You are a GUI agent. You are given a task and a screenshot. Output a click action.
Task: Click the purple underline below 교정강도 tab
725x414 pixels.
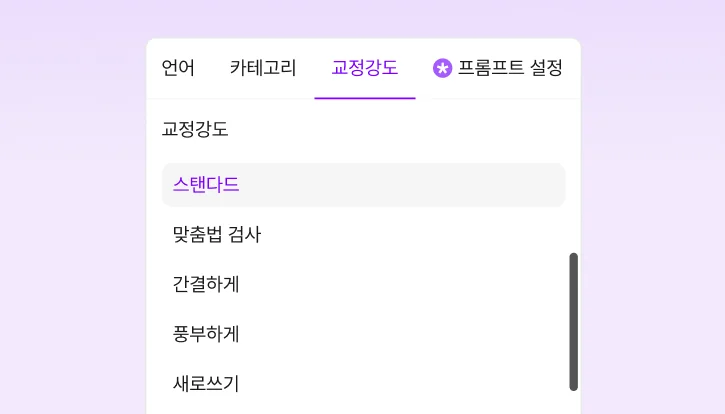pos(364,98)
